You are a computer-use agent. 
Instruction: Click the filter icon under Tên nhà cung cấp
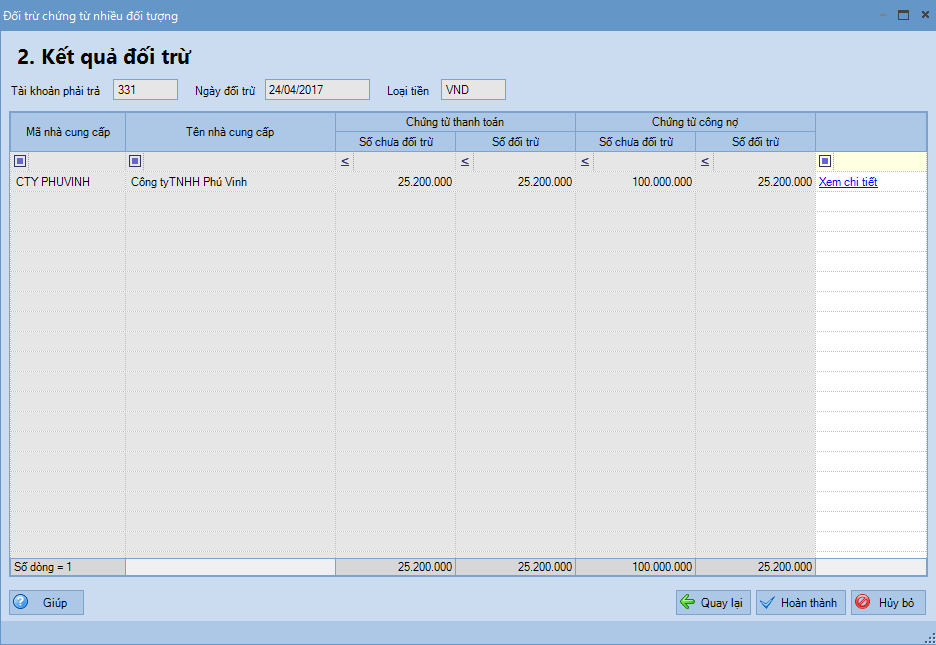pyautogui.click(x=136, y=161)
